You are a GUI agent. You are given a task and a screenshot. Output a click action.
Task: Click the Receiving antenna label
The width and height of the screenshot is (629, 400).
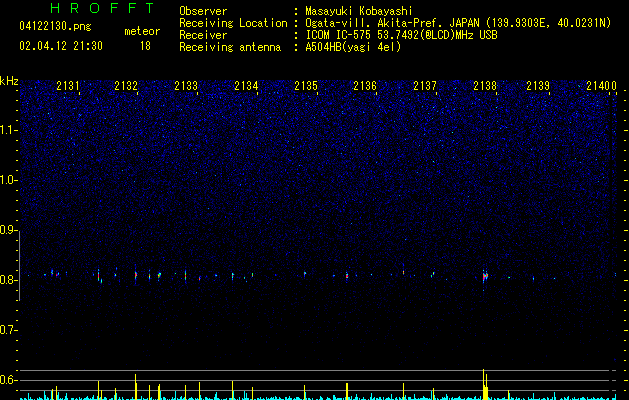click(230, 47)
